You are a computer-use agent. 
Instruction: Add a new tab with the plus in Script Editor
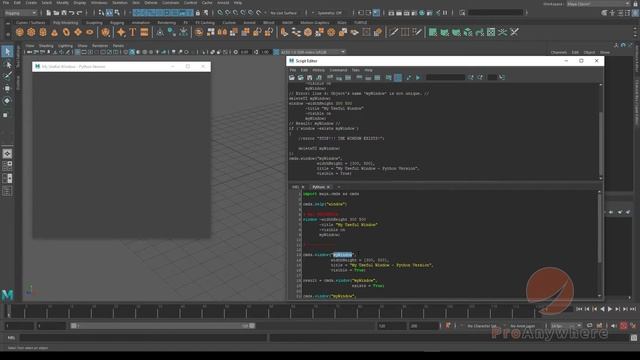click(338, 187)
